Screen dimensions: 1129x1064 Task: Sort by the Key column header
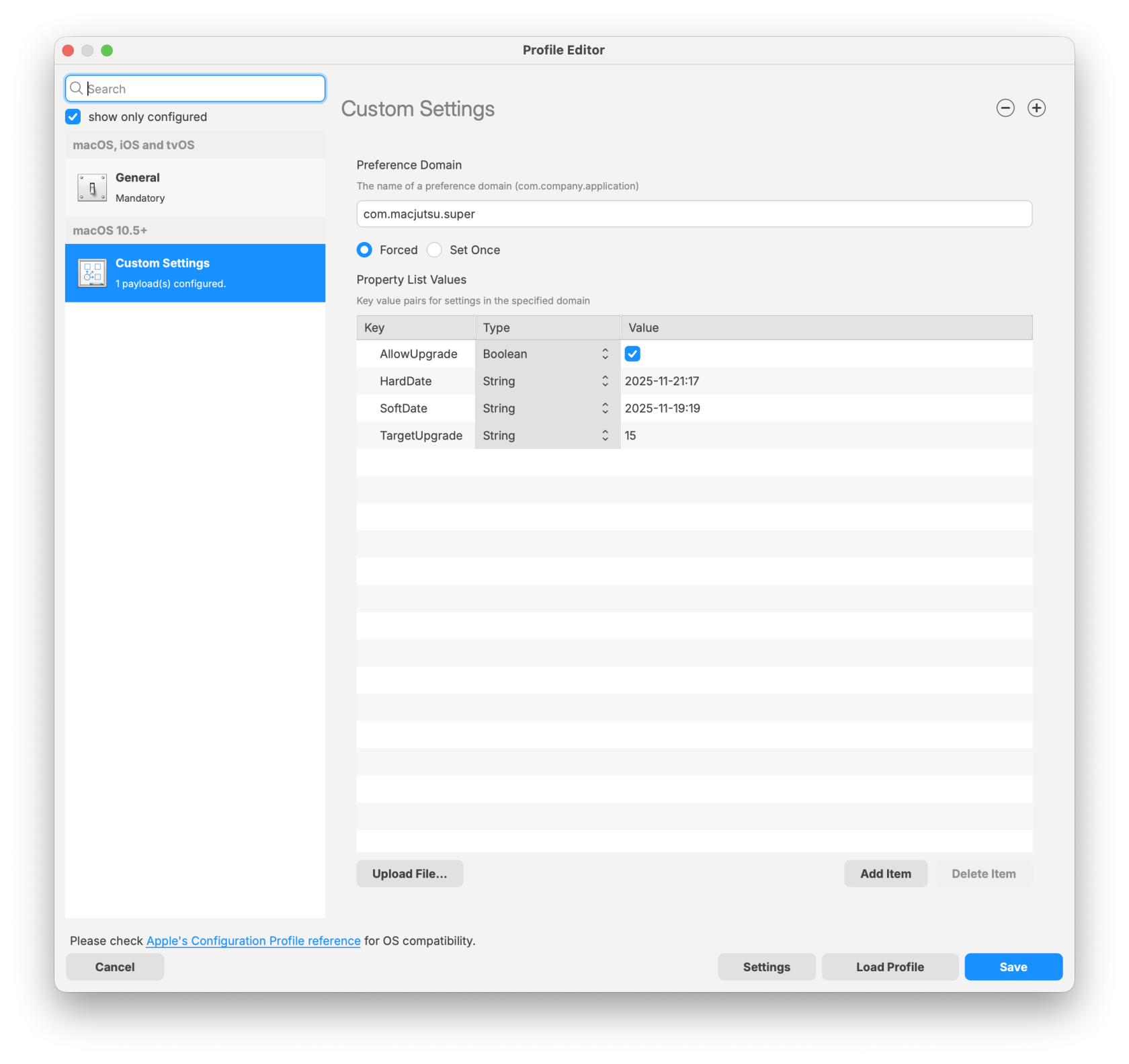click(x=415, y=328)
